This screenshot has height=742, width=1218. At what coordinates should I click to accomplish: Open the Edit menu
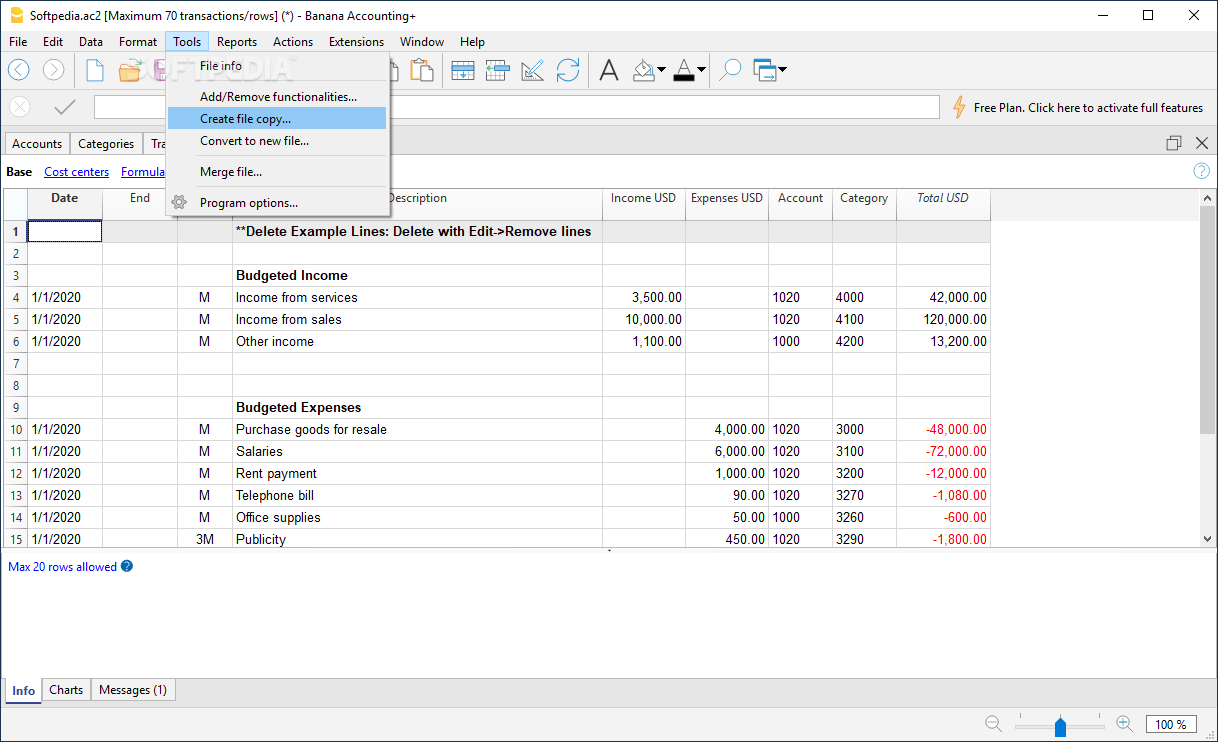[53, 42]
